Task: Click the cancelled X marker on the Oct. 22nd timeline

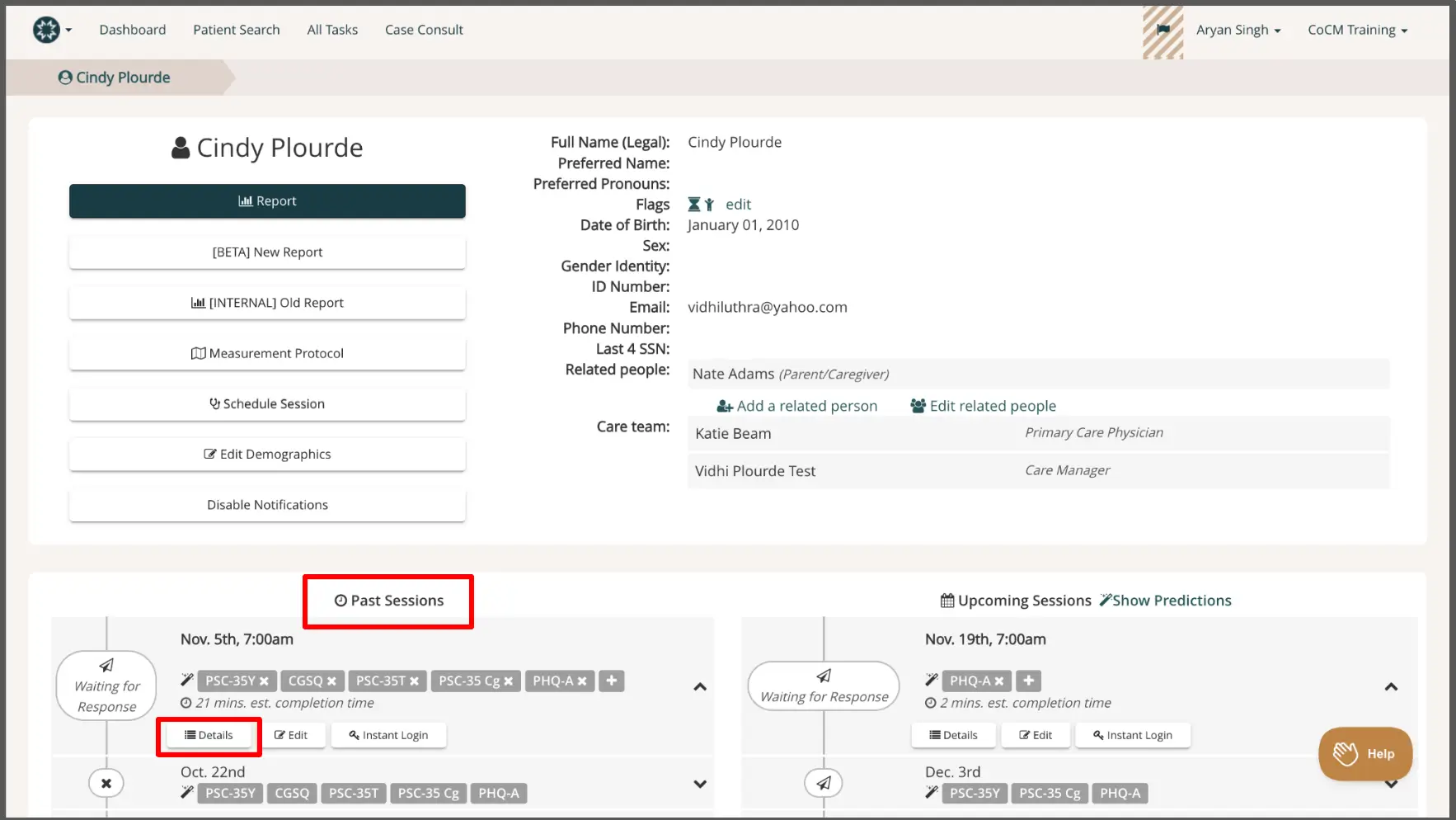Action: [x=106, y=783]
